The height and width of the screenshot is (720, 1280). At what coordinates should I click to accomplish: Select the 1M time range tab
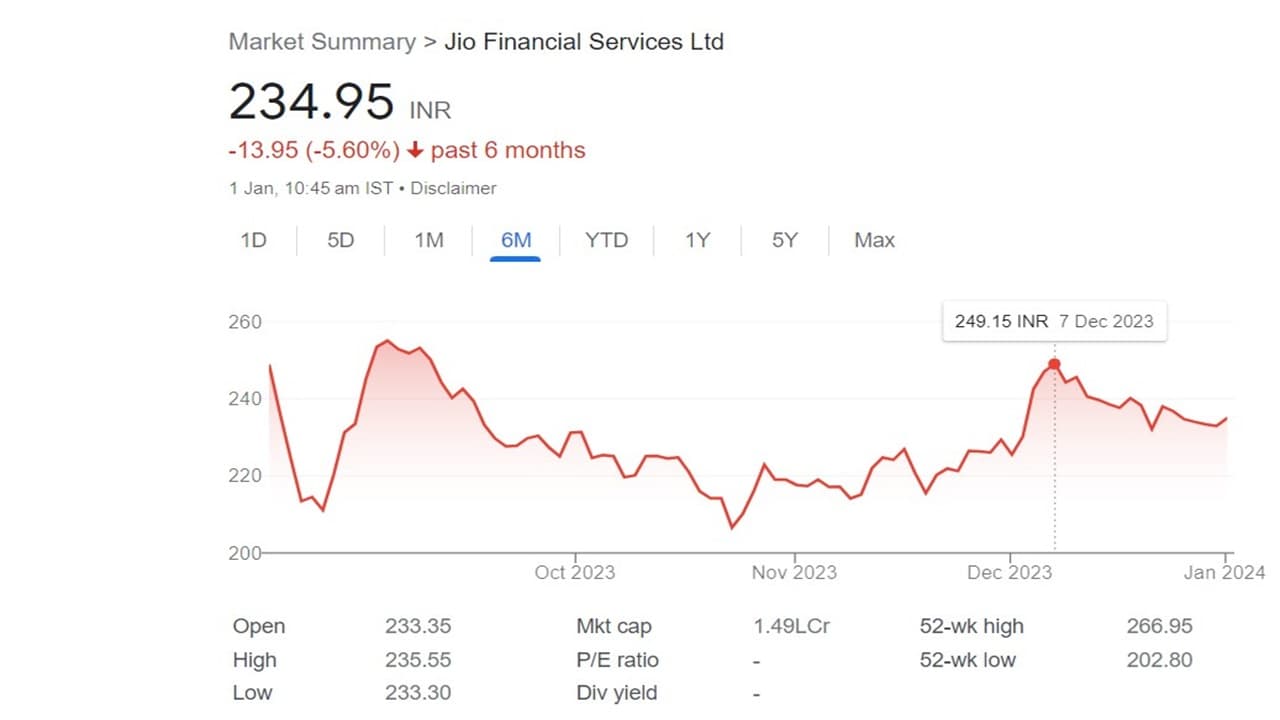[429, 240]
